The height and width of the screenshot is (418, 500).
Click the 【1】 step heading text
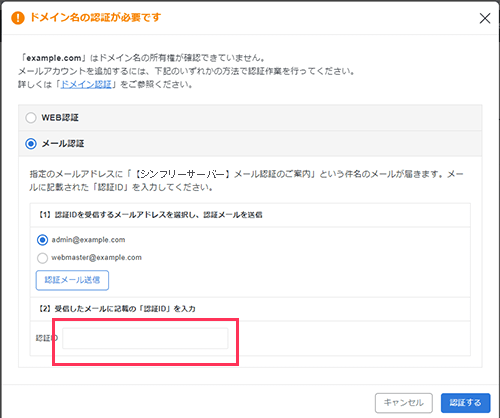tap(150, 215)
